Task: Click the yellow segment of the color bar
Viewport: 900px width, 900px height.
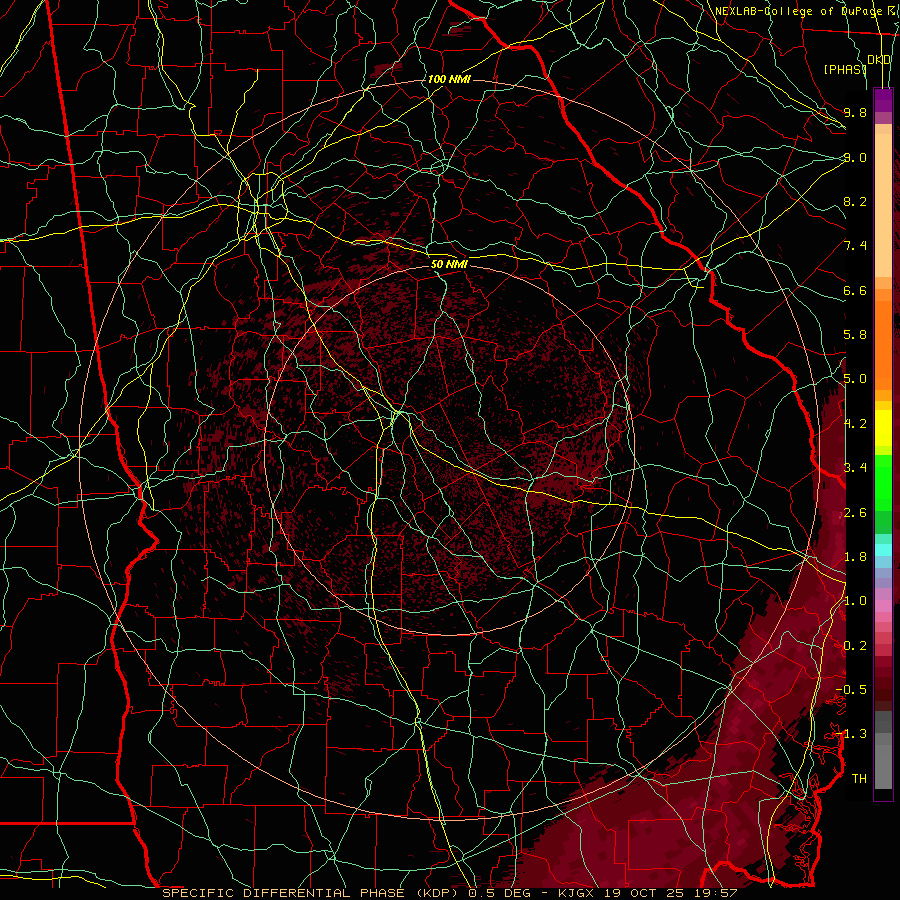Action: pyautogui.click(x=883, y=428)
